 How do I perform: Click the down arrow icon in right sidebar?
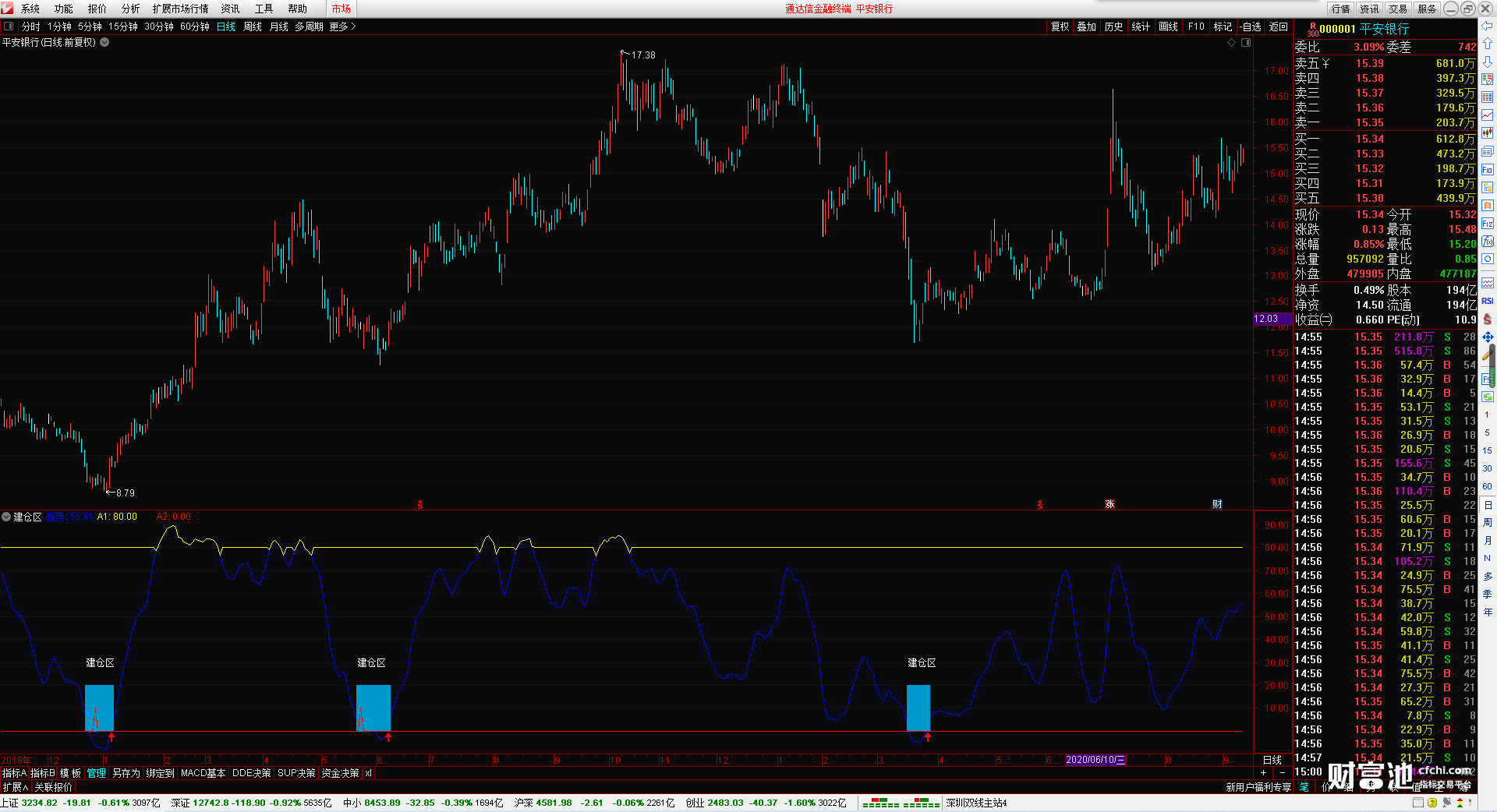point(1488,62)
